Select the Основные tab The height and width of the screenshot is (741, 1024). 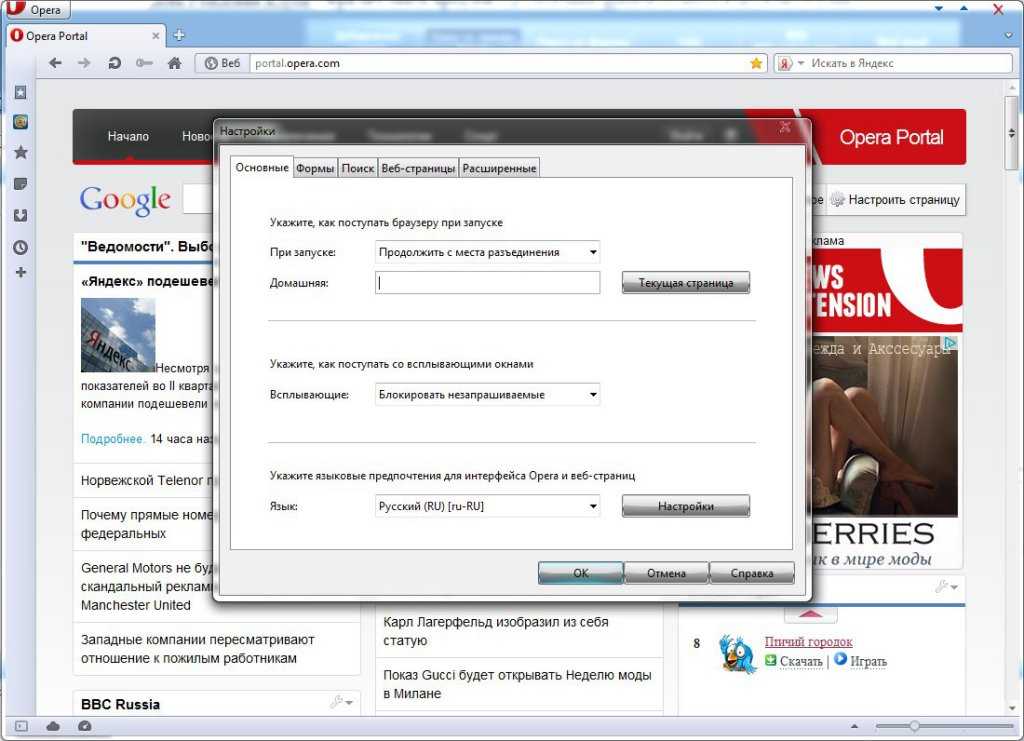click(262, 167)
